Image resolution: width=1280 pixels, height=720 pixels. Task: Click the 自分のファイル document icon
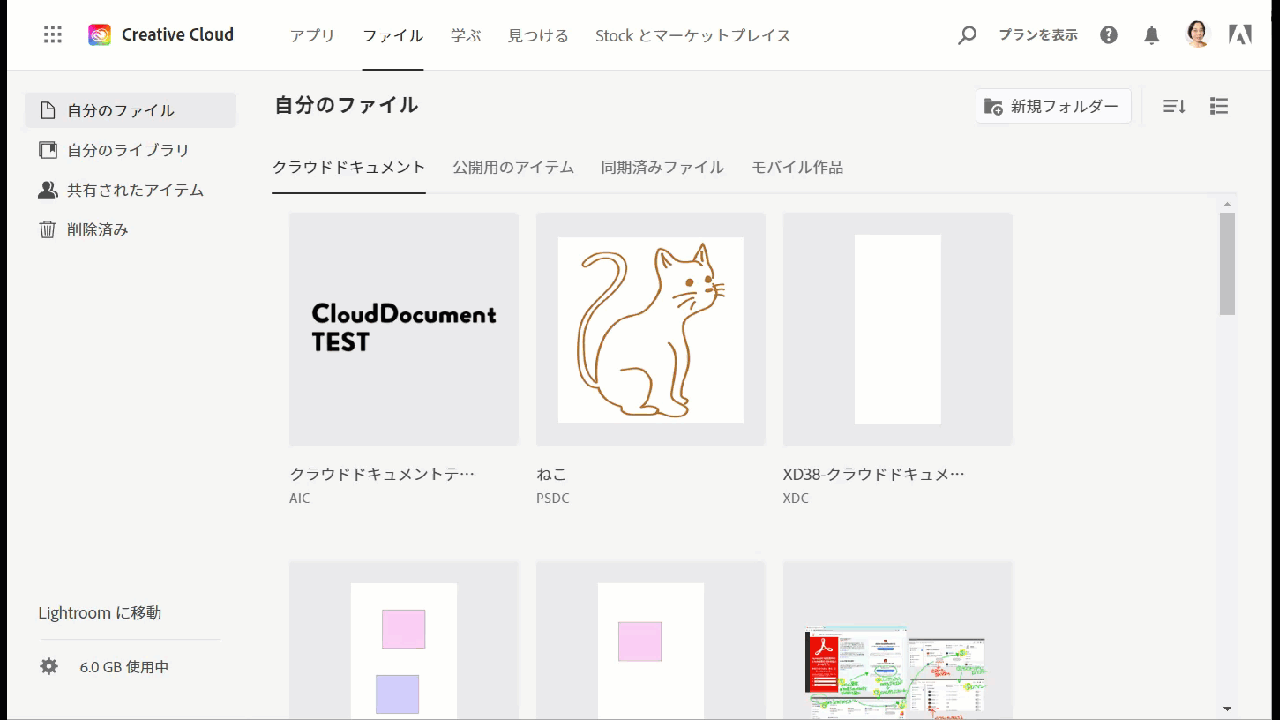click(x=47, y=110)
